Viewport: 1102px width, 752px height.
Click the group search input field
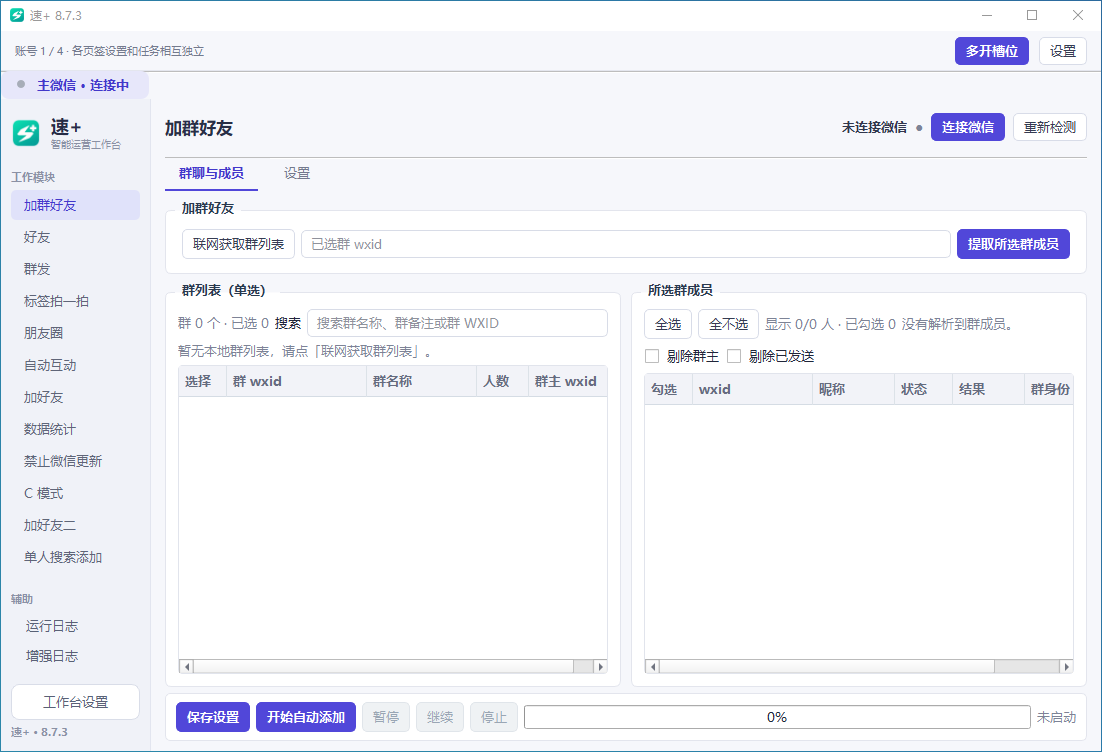click(x=458, y=323)
